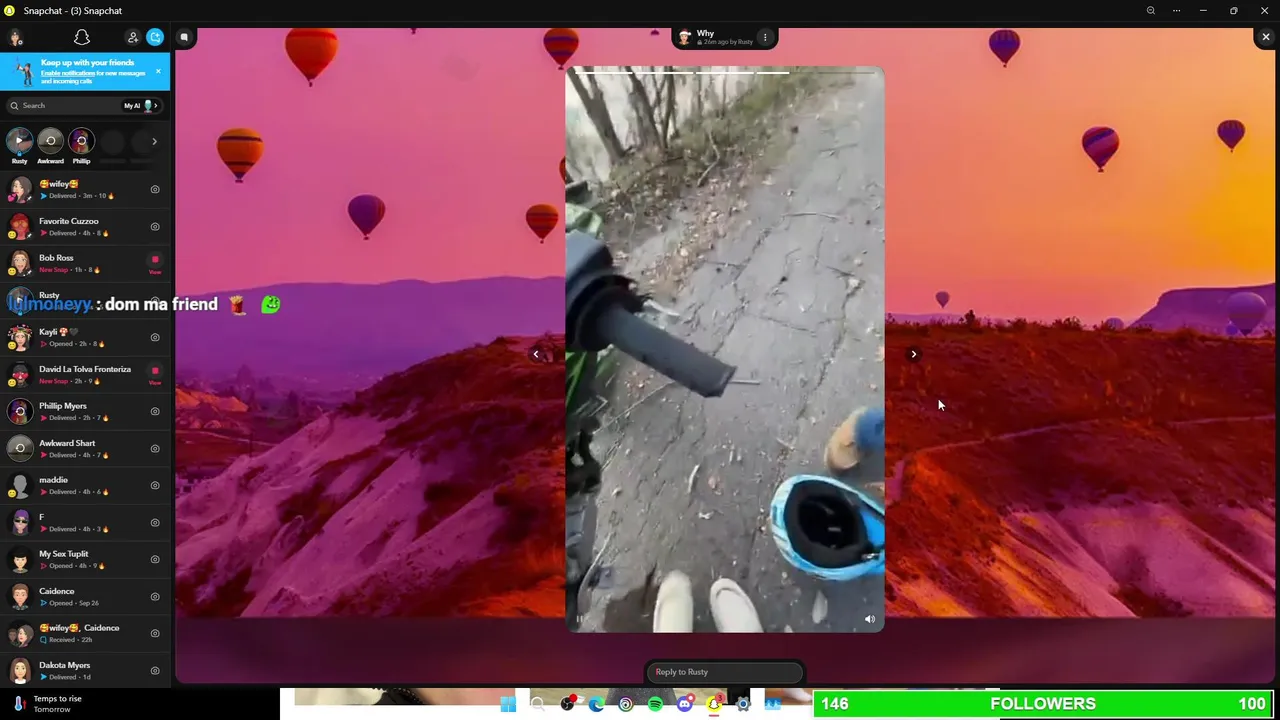Image resolution: width=1280 pixels, height=720 pixels.
Task: Mute the story video sound
Action: pyautogui.click(x=869, y=619)
